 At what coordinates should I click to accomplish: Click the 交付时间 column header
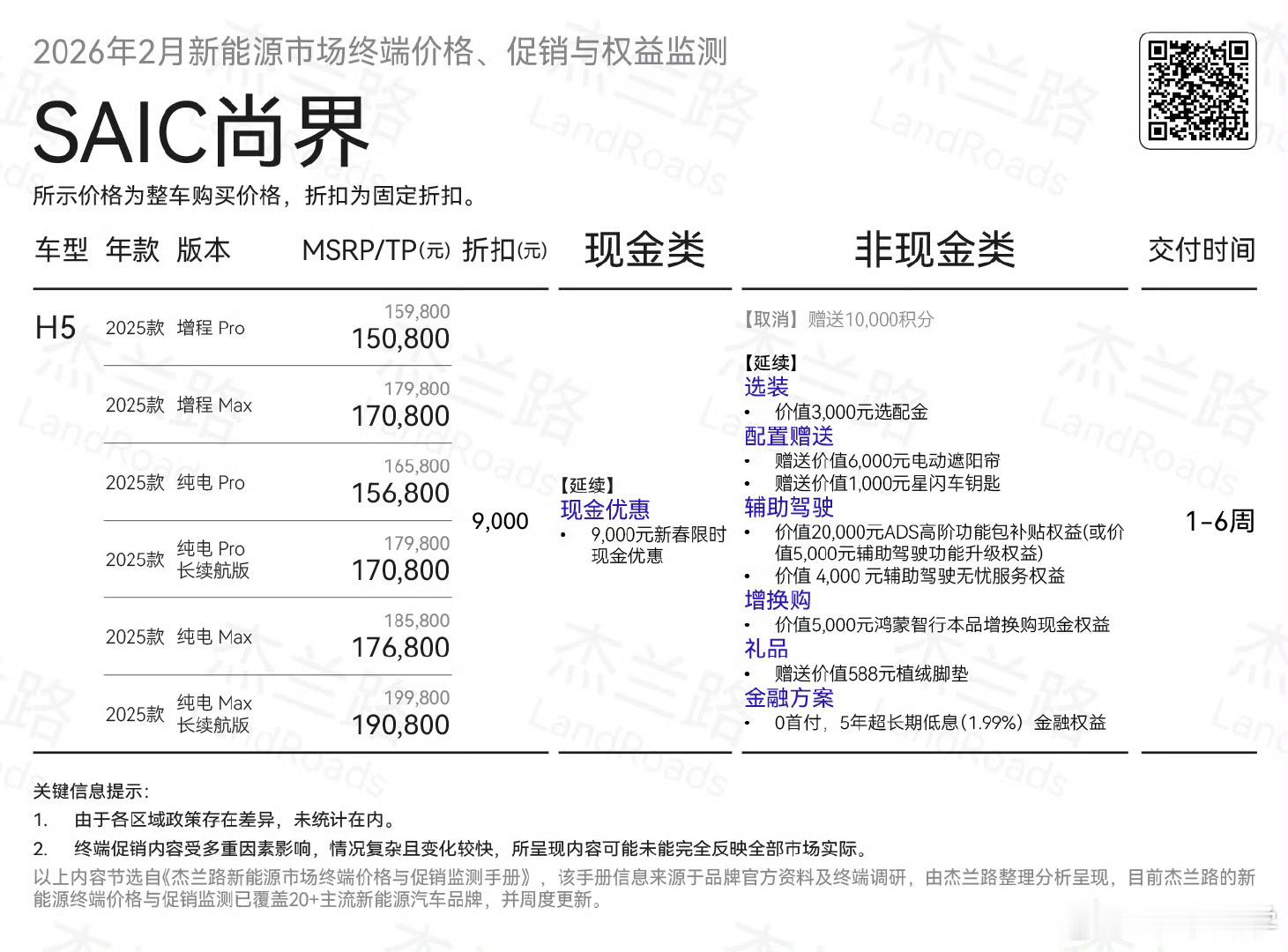click(1202, 250)
